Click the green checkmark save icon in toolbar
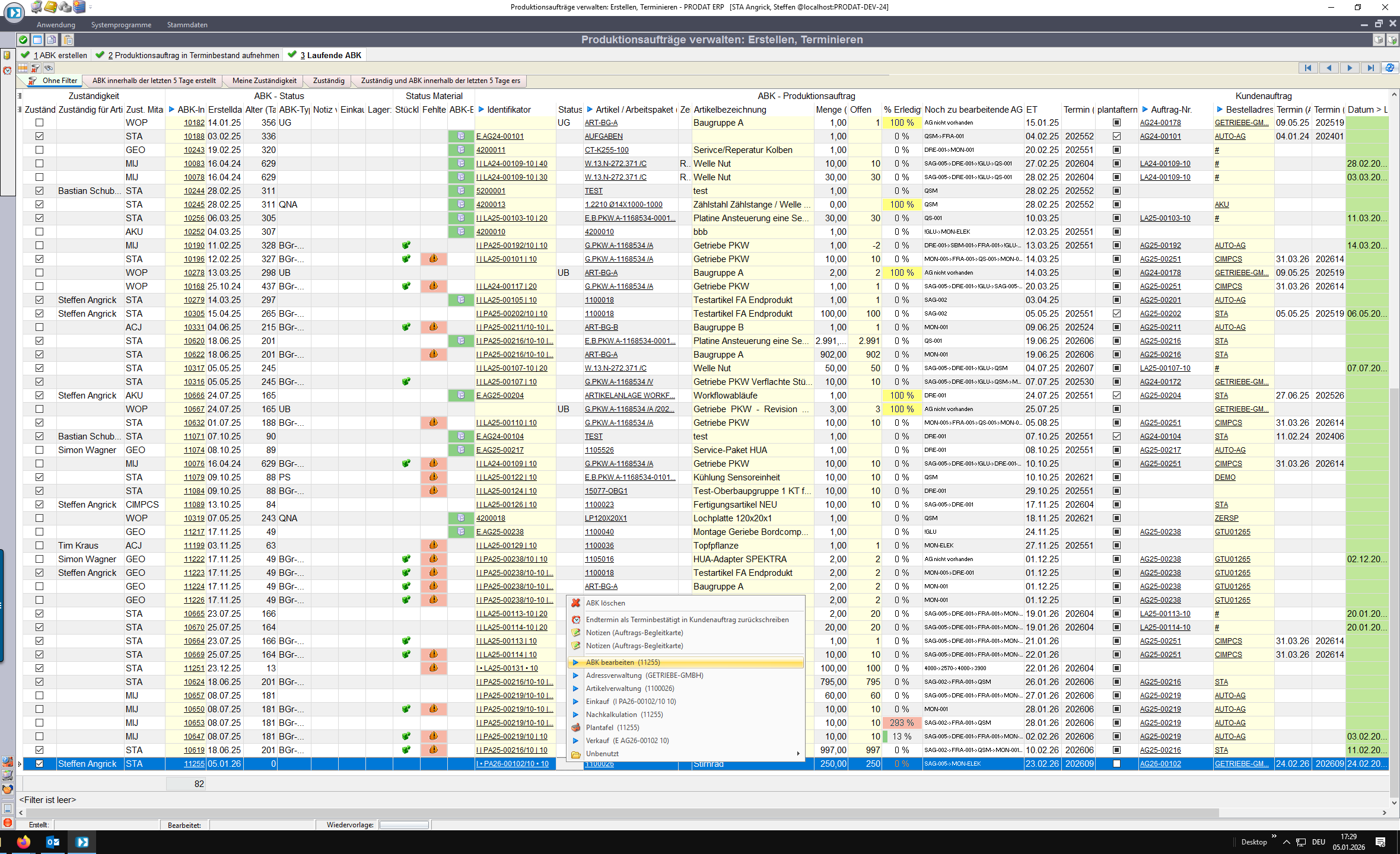The width and height of the screenshot is (1400, 854). [x=23, y=40]
